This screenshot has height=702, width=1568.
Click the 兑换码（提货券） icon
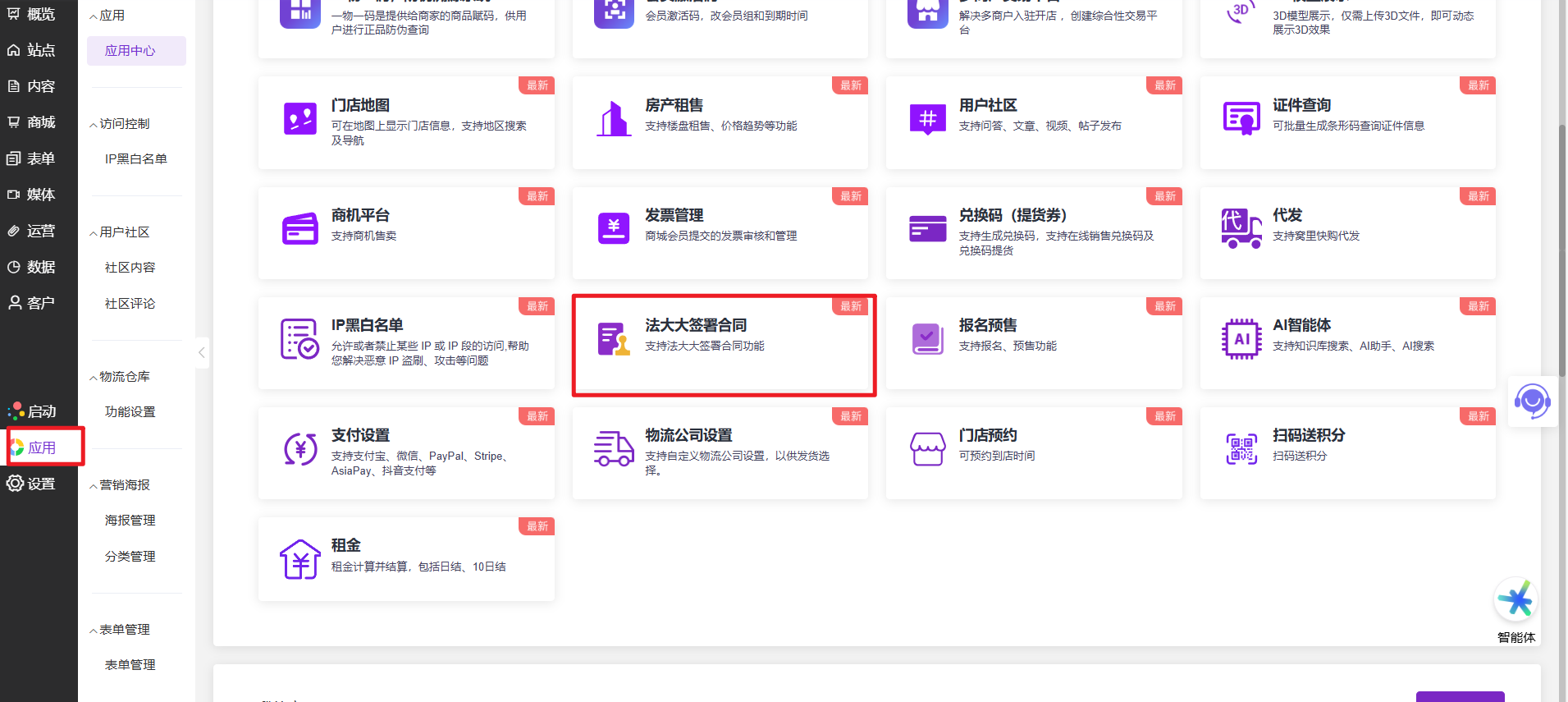point(927,229)
